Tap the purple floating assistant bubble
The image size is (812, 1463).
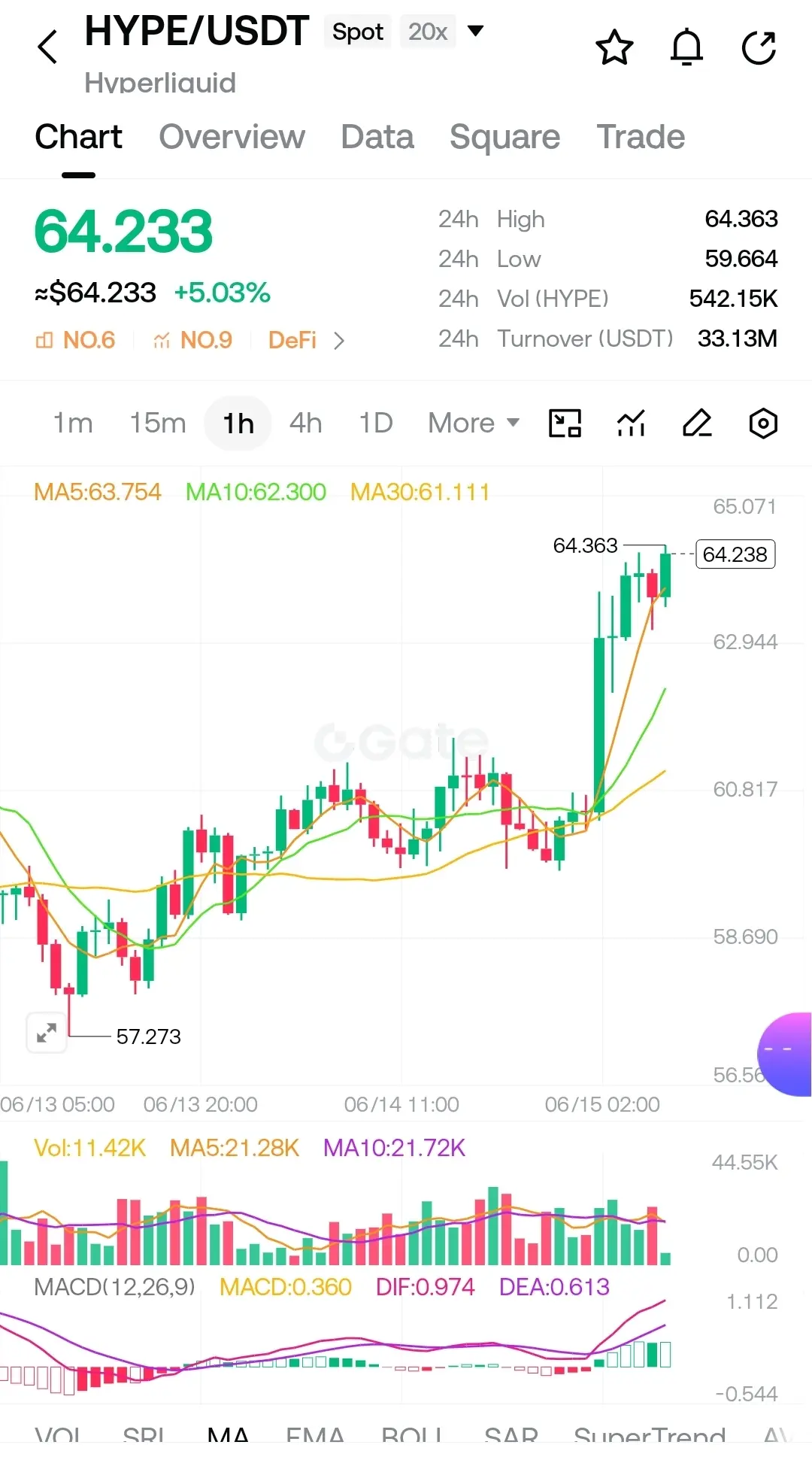pos(785,1054)
